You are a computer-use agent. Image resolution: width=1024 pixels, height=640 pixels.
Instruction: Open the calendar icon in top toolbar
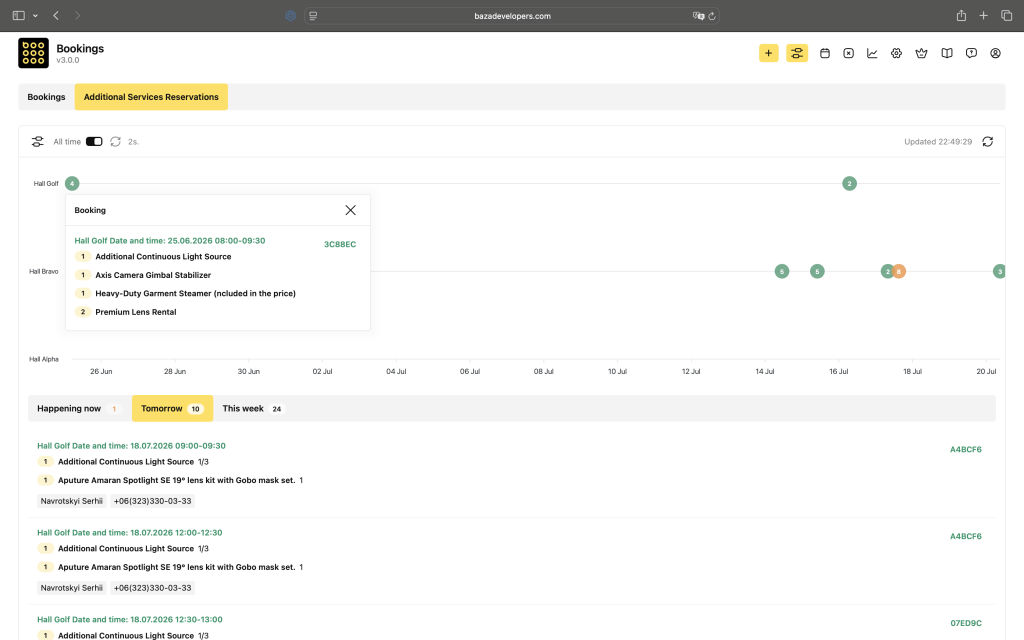[x=825, y=54]
